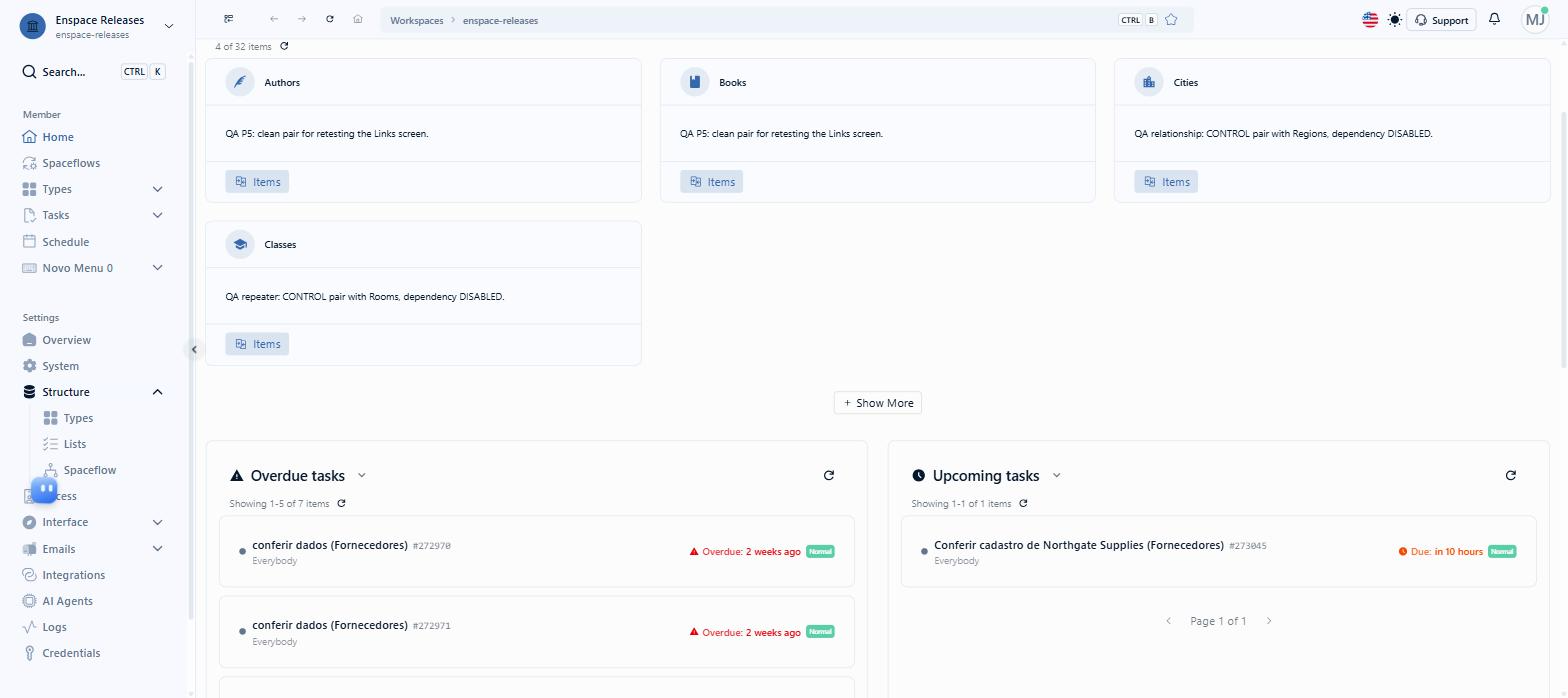Open notifications bell
This screenshot has height=698, width=1568.
point(1495,19)
